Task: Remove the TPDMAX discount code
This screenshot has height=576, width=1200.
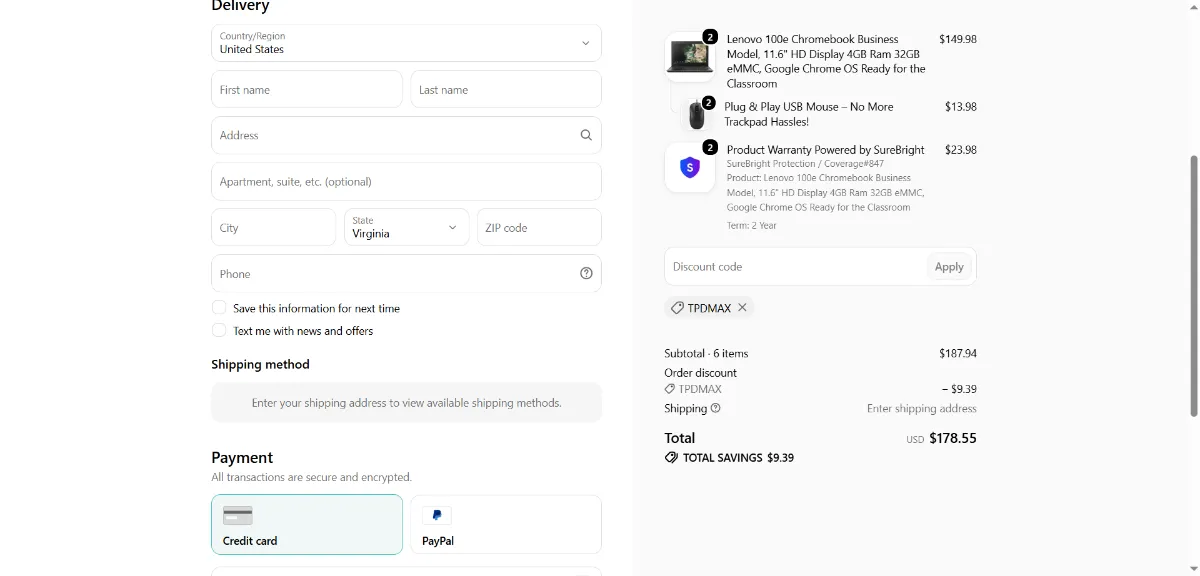Action: tap(742, 308)
